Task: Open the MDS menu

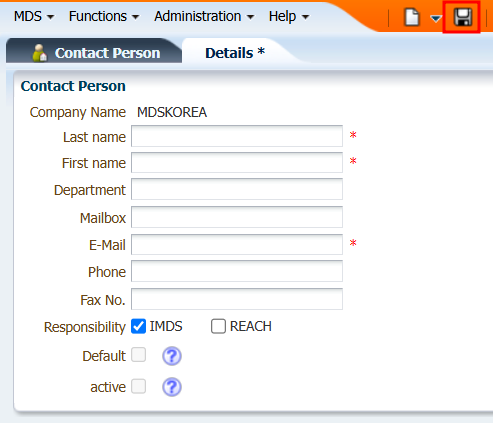Action: tap(34, 16)
